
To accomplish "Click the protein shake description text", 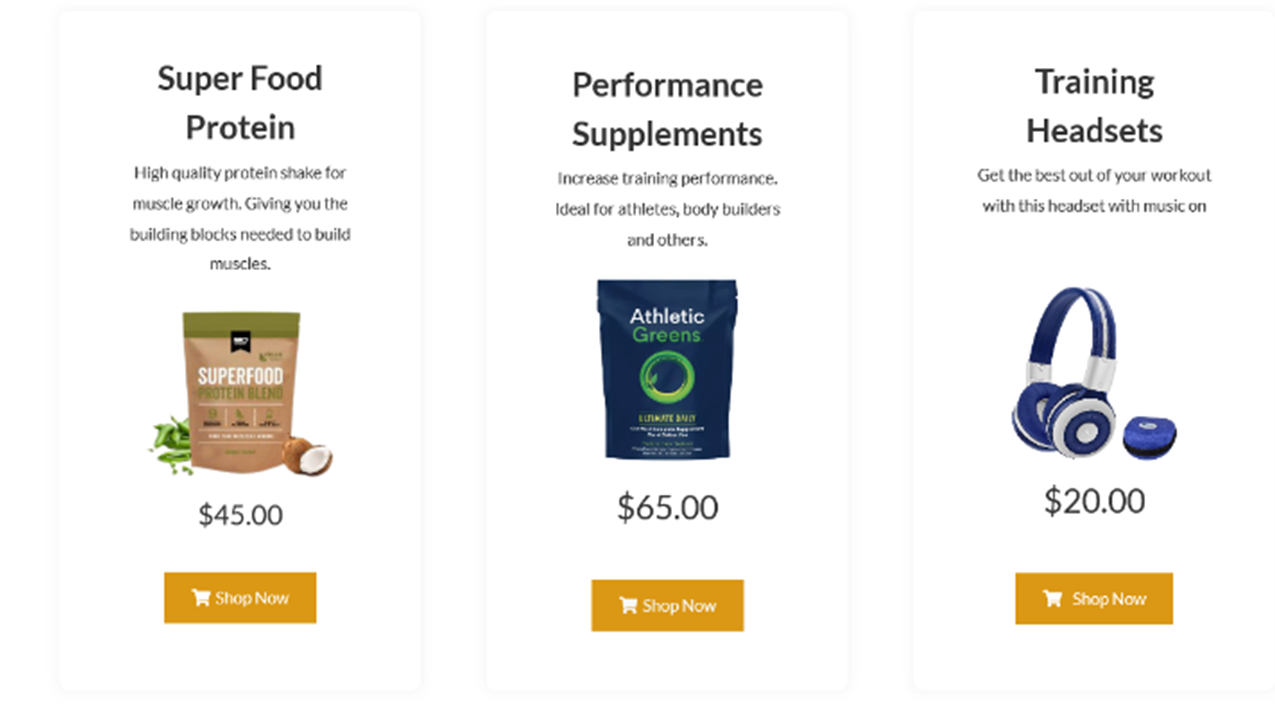I will [240, 219].
